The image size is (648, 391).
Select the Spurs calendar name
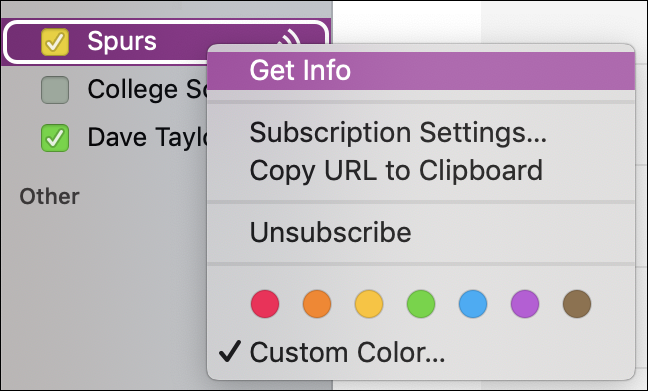coord(122,42)
